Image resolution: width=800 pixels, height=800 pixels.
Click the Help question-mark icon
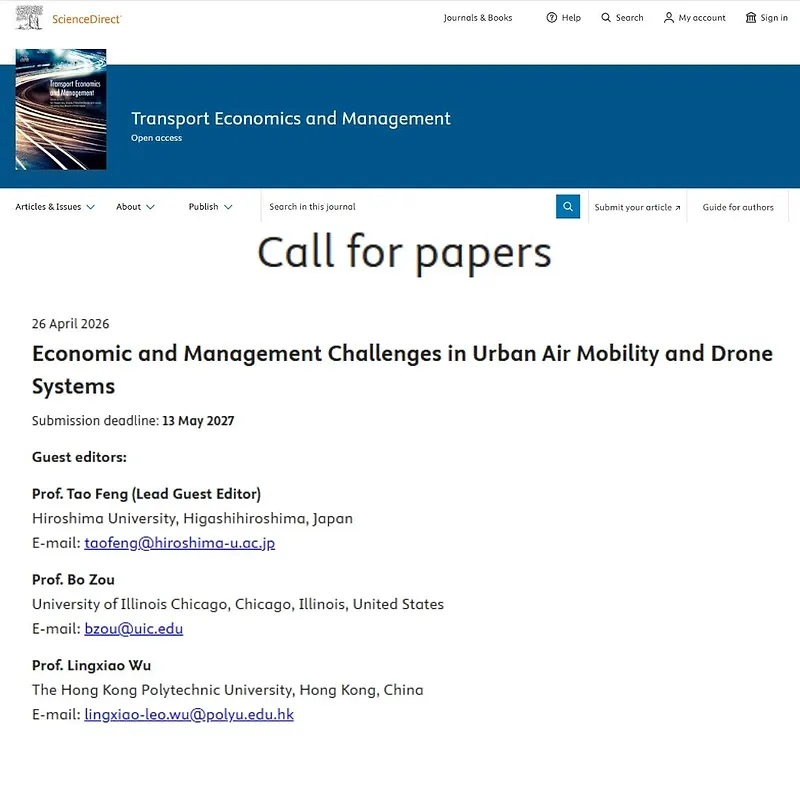coord(552,18)
